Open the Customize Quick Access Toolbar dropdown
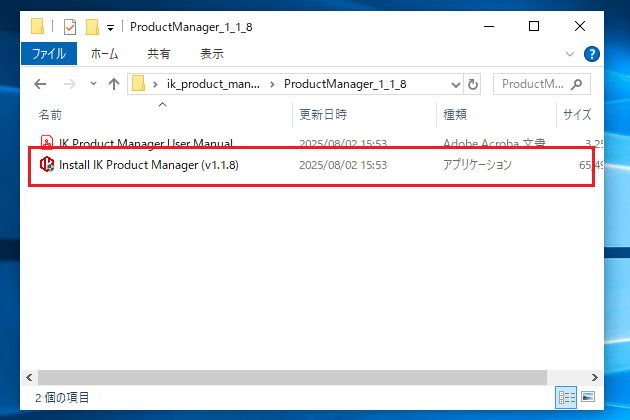Viewport: 630px width, 420px height. [x=110, y=28]
